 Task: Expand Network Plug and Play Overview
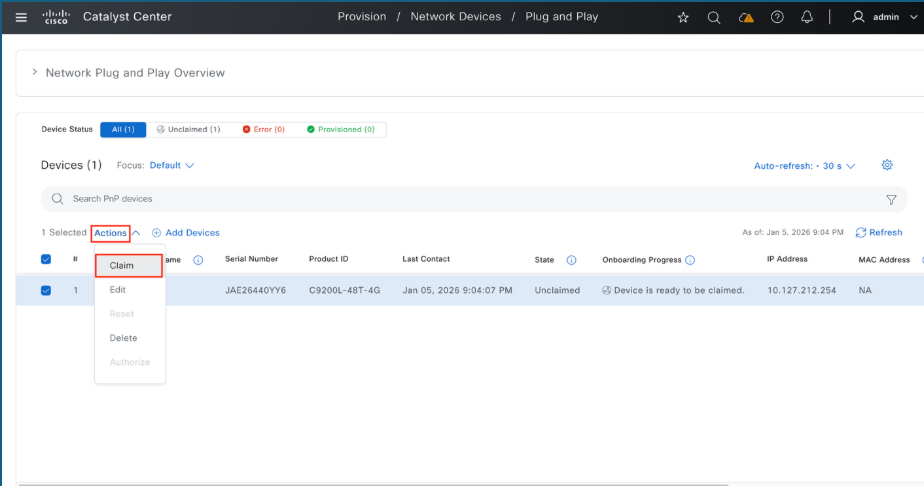tap(34, 72)
